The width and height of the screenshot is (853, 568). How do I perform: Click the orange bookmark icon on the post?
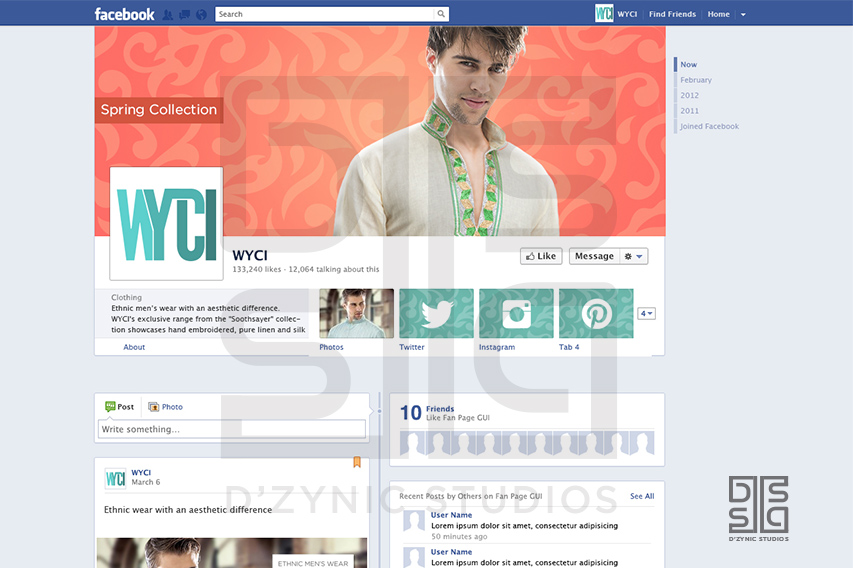click(357, 462)
